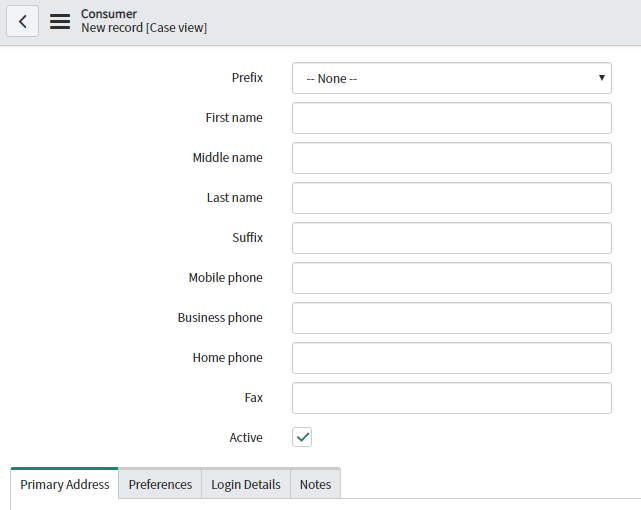Open the hamburger context menu icon
This screenshot has height=510, width=641.
[60, 21]
